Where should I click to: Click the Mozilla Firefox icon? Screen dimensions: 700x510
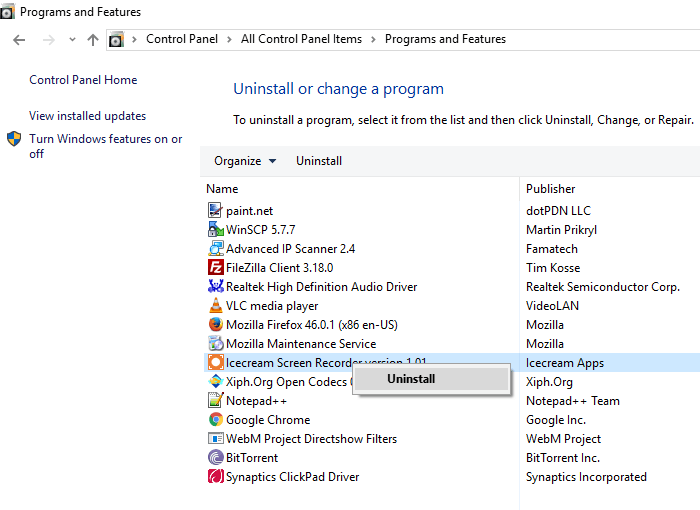click(215, 324)
